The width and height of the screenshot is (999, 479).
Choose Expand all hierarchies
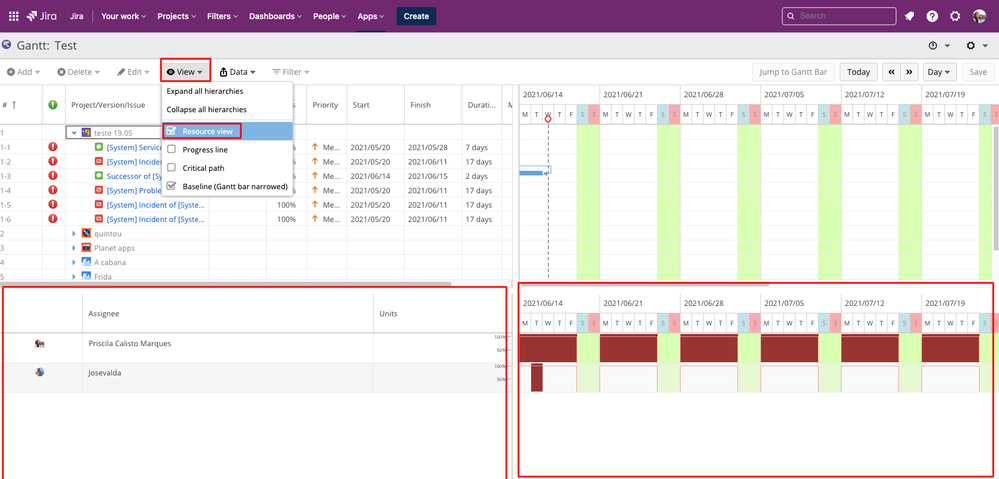point(205,91)
